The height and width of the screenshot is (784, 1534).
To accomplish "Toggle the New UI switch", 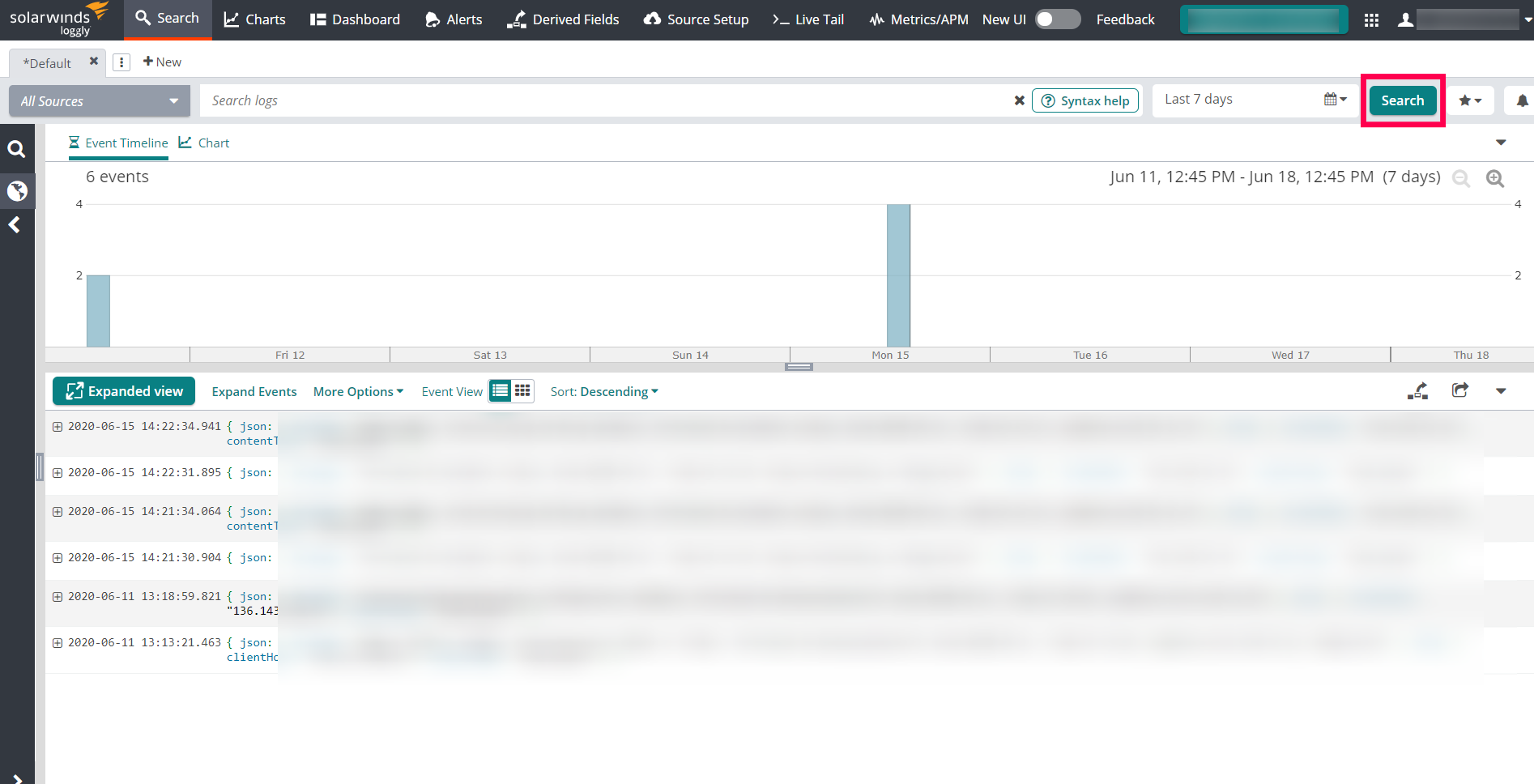I will click(1058, 19).
